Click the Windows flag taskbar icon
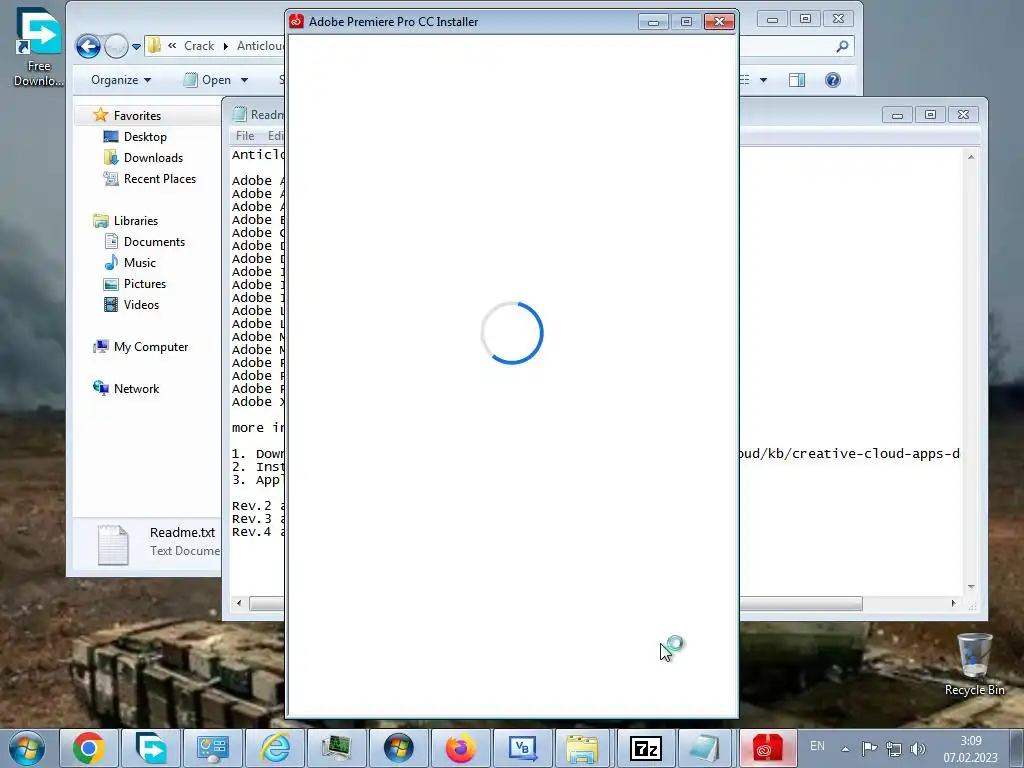This screenshot has height=768, width=1024. coord(398,748)
